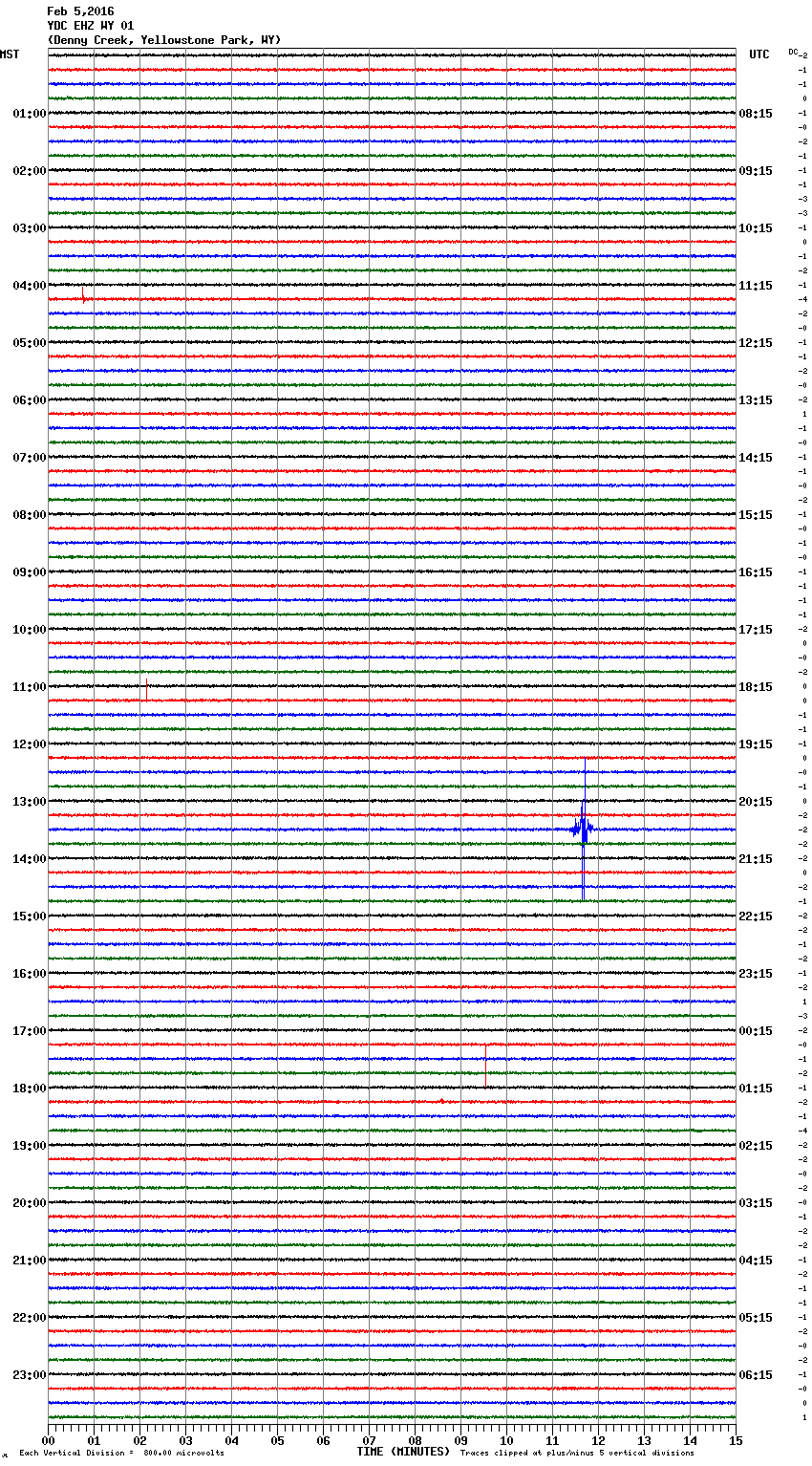The image size is (812, 1466).
Task: Click the 21:15 UTC time label
Action: coord(756,859)
